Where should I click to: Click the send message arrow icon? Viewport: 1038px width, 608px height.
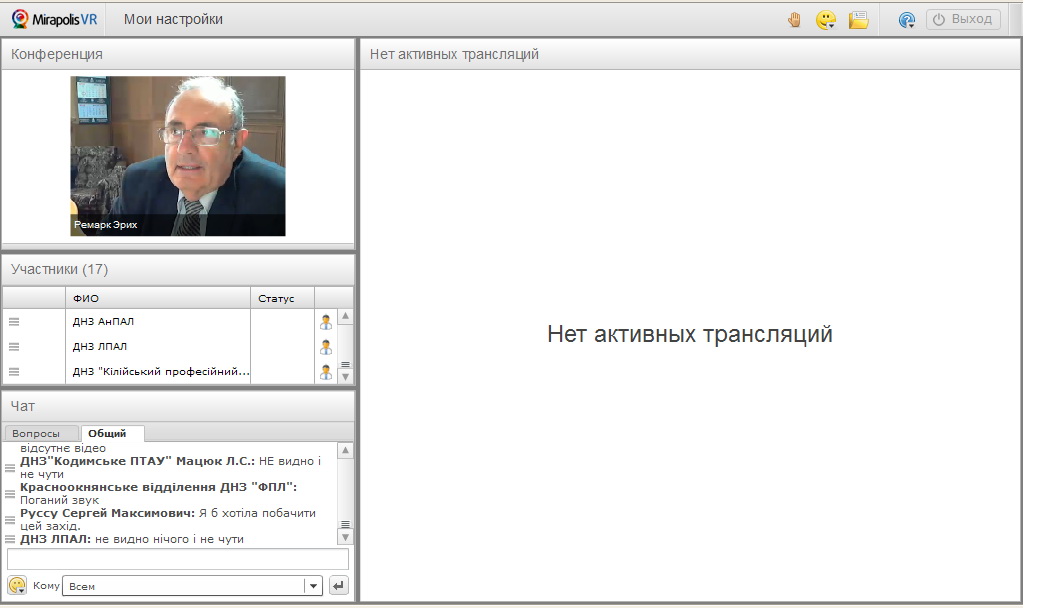click(339, 586)
